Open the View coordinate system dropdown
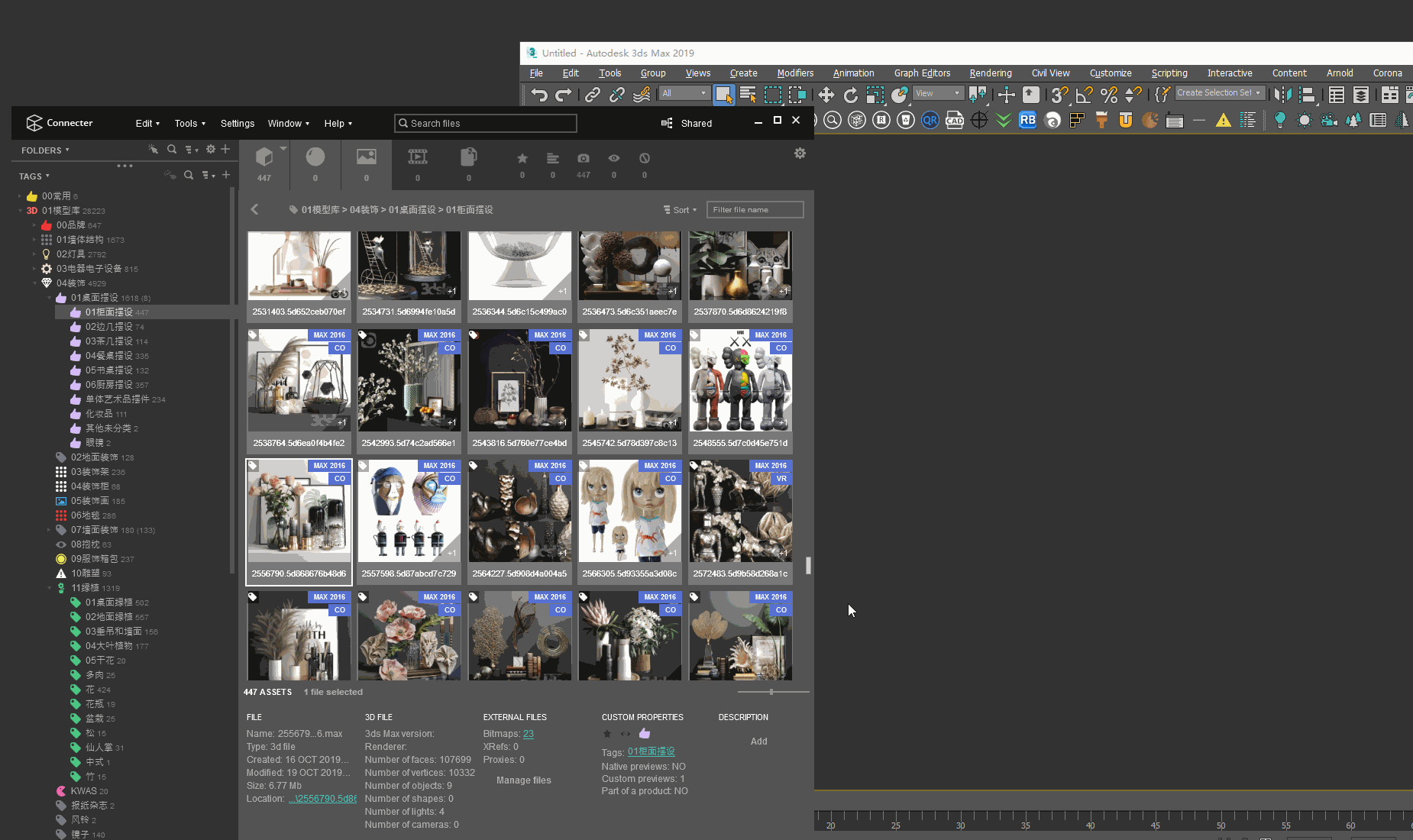The width and height of the screenshot is (1413, 840). (938, 93)
